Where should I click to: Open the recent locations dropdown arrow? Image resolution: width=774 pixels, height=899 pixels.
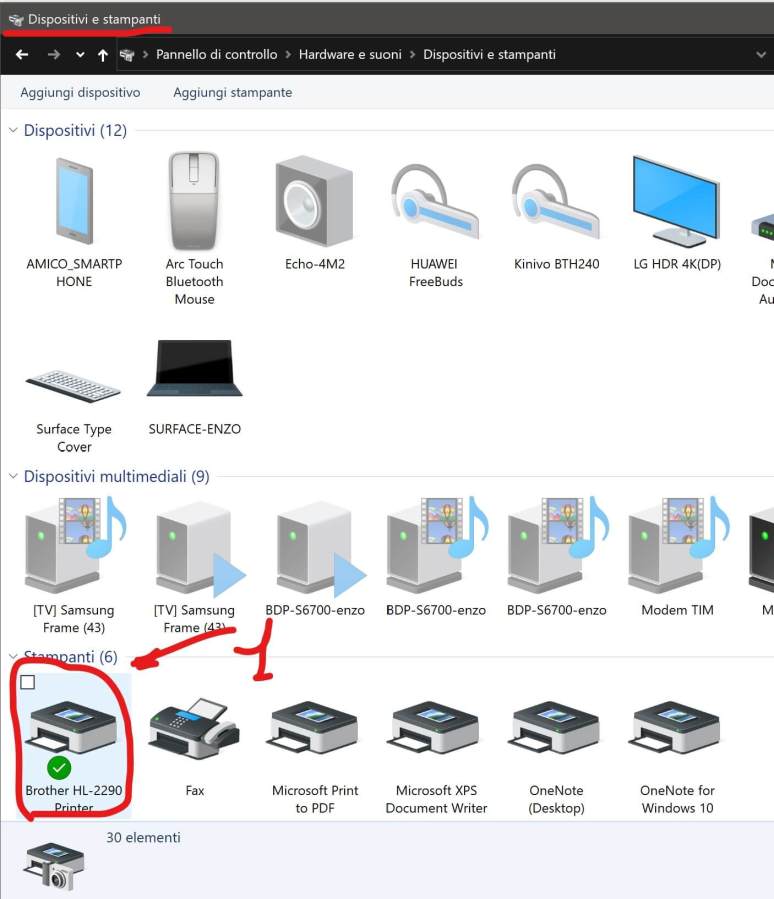[x=80, y=55]
